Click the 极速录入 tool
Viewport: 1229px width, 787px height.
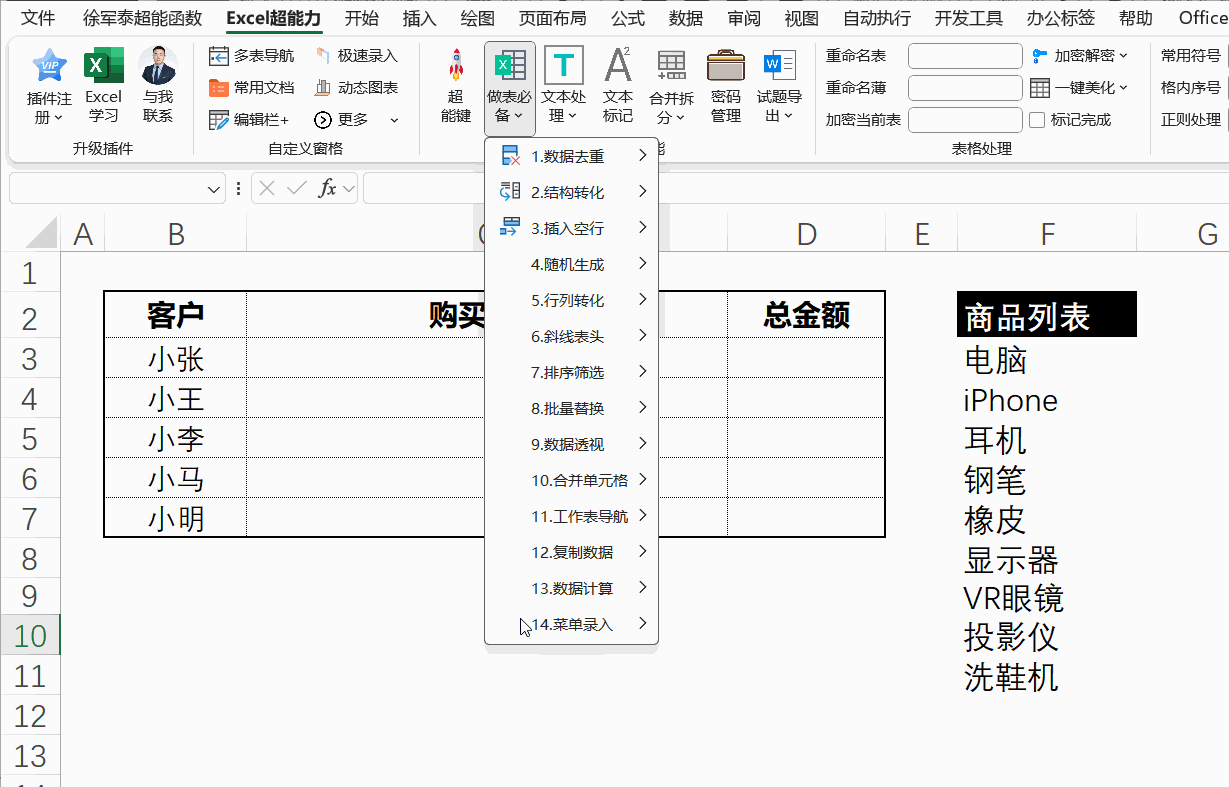point(356,56)
